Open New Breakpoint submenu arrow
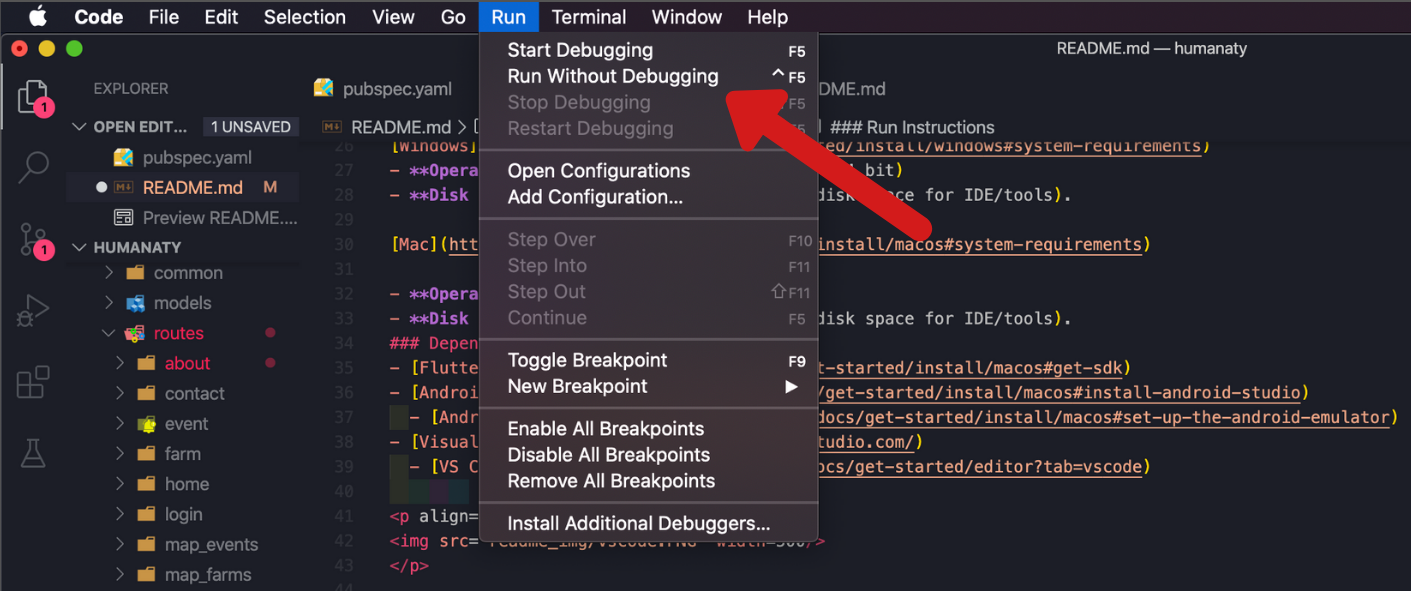The height and width of the screenshot is (591, 1411). click(x=791, y=387)
